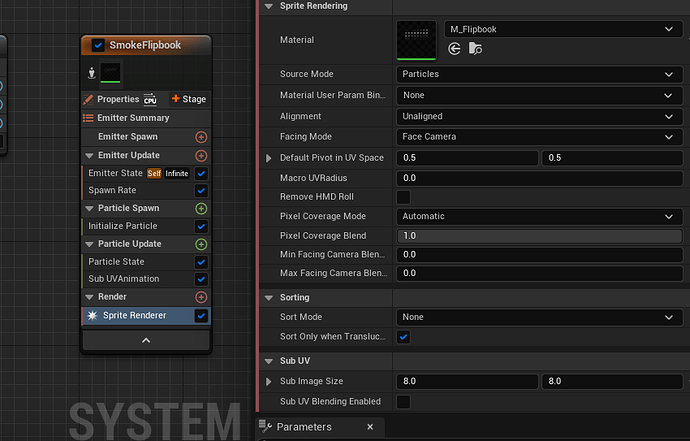Click the emitter isolate figure icon

click(x=92, y=73)
